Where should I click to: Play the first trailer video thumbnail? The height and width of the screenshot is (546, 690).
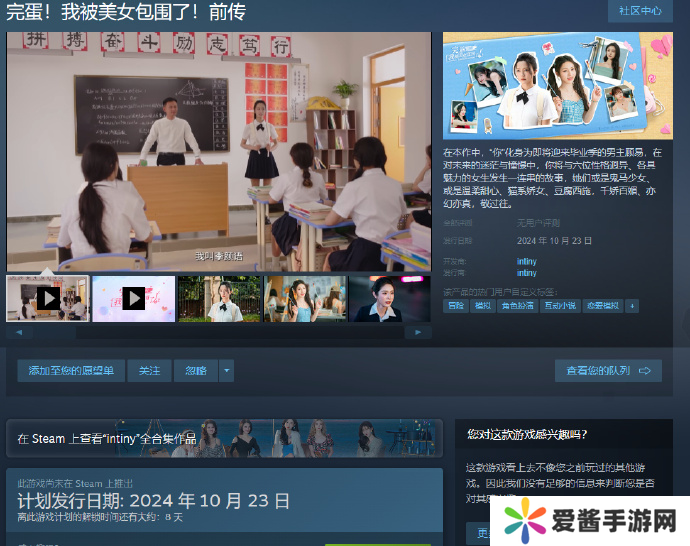(x=48, y=298)
